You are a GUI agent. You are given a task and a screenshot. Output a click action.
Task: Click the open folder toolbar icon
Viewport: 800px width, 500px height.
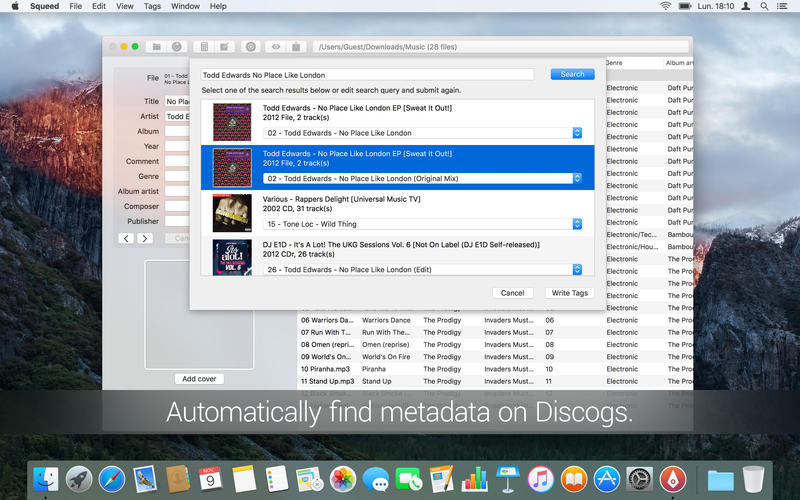tap(157, 46)
